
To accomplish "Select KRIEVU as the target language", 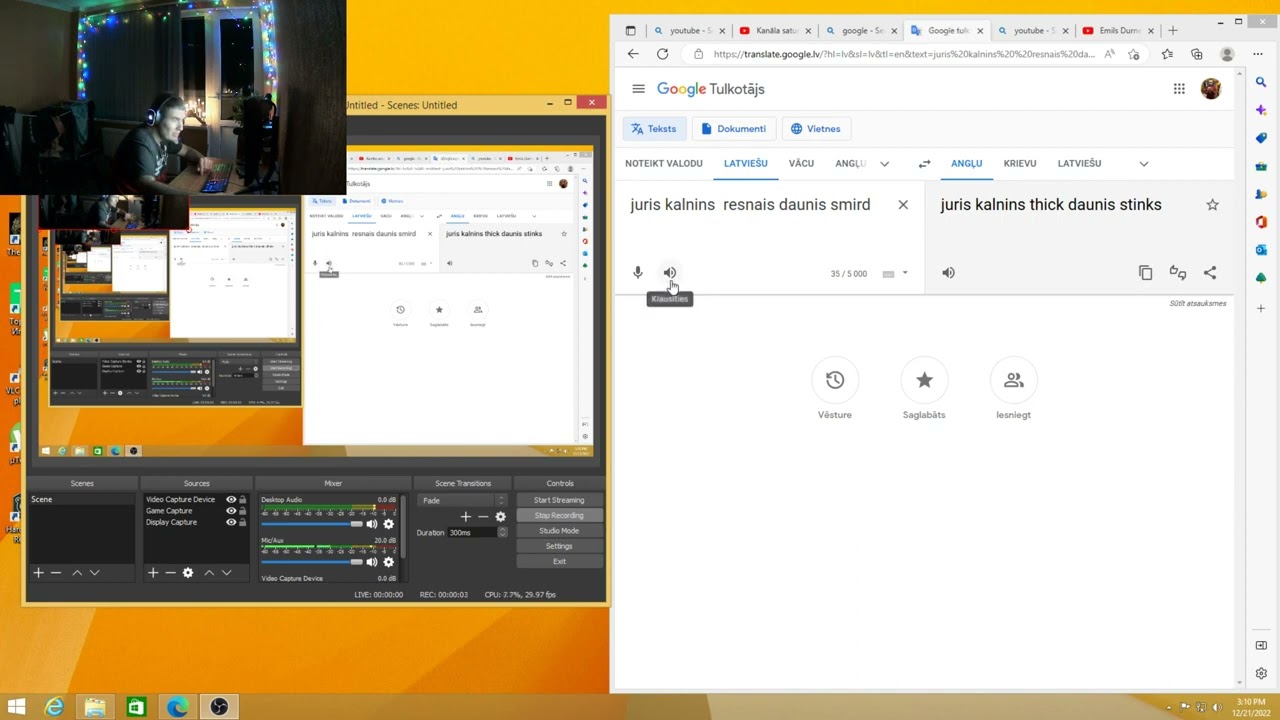I will point(1019,164).
